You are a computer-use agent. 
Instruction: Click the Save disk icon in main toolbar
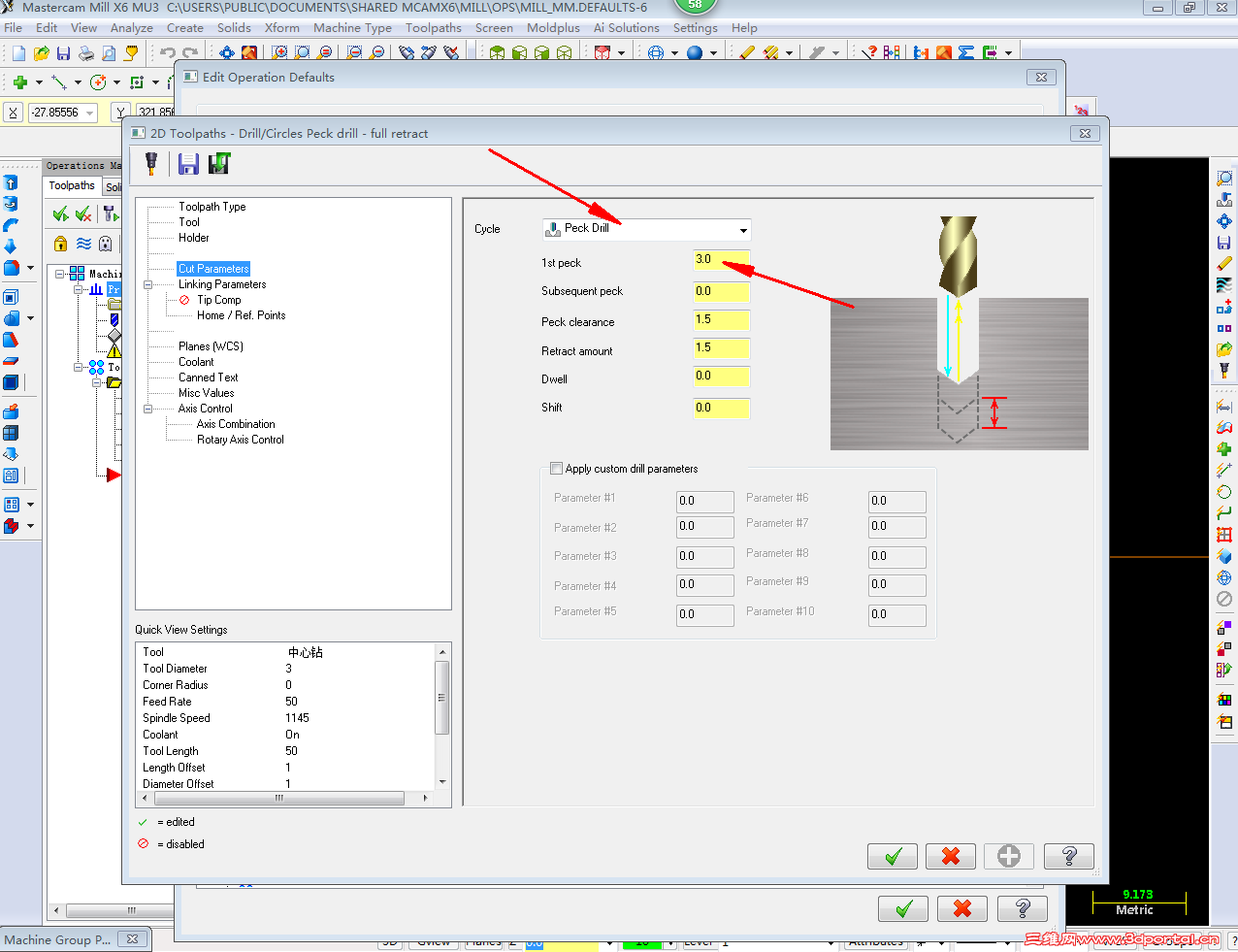[63, 52]
